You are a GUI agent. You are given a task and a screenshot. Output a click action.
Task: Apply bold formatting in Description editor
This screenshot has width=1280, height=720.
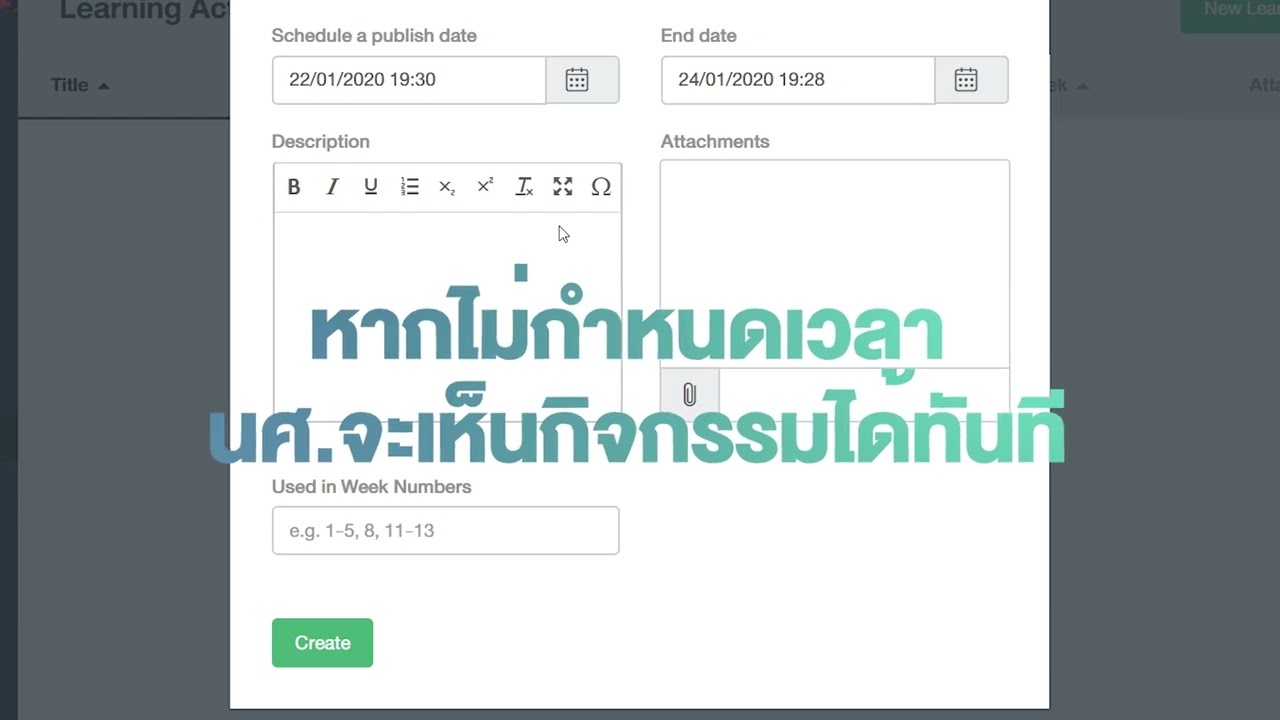(x=294, y=187)
